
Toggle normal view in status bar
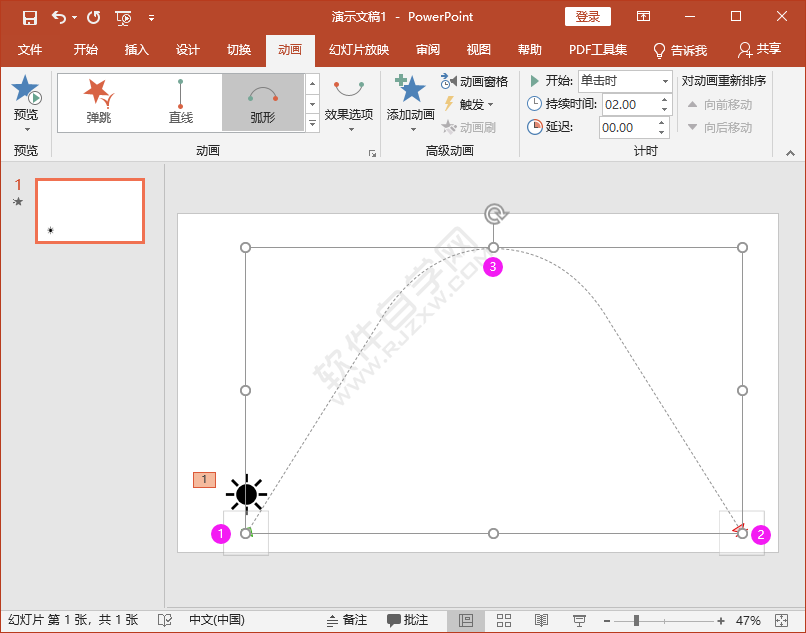(x=466, y=620)
